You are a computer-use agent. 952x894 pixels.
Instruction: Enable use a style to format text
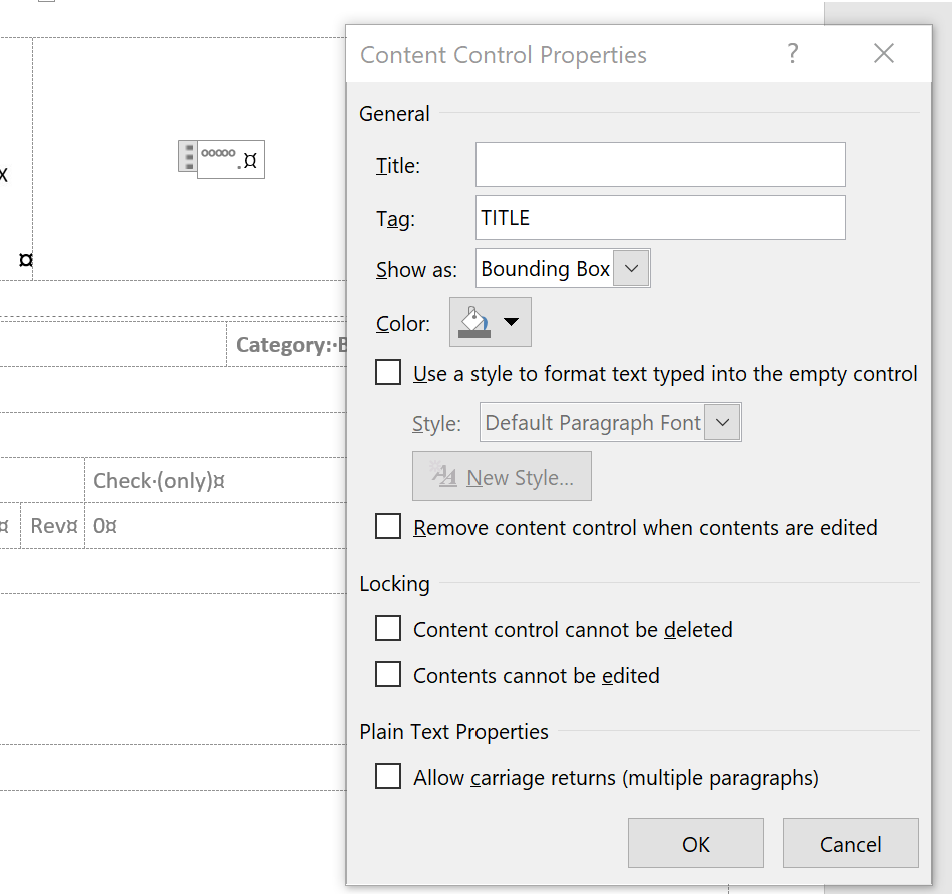(x=388, y=374)
